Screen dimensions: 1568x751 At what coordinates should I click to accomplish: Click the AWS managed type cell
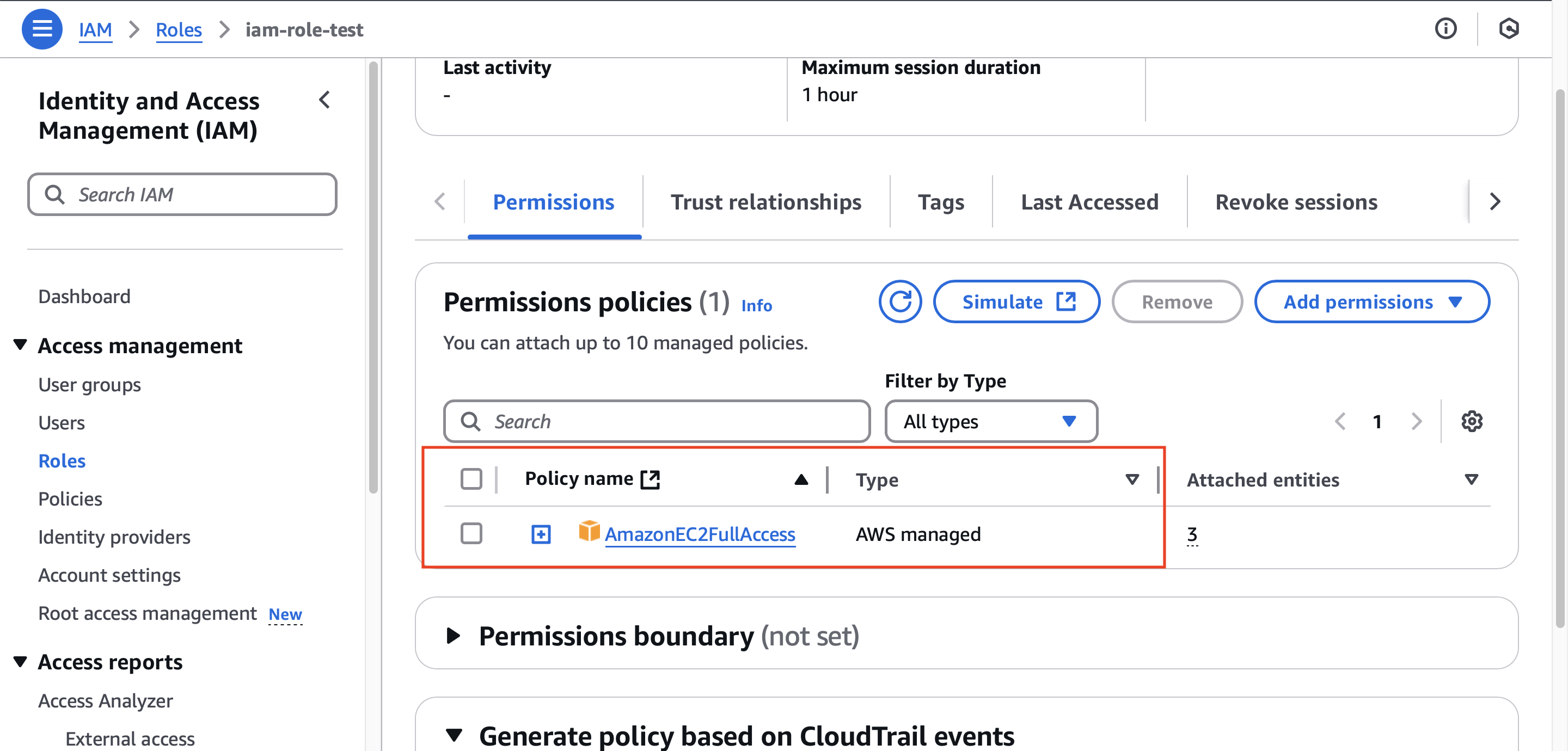[x=918, y=534]
